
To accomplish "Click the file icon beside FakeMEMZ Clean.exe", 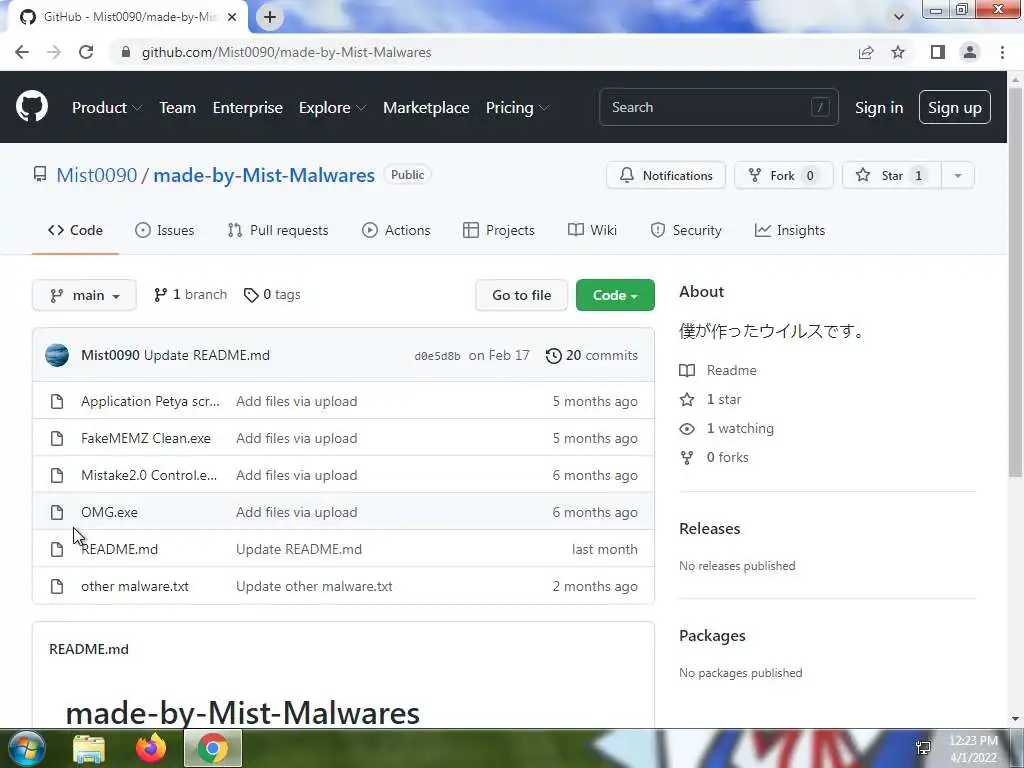I will tap(57, 438).
